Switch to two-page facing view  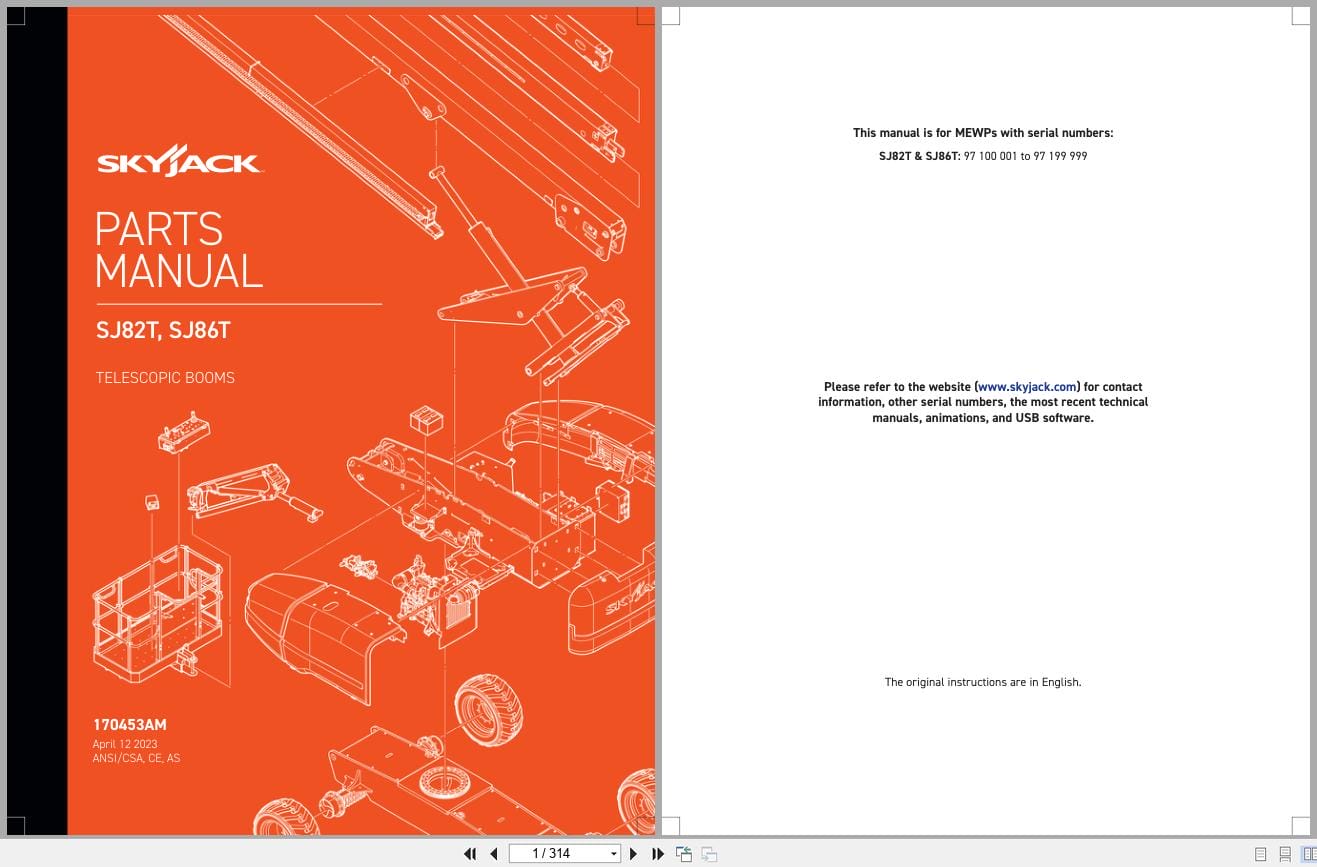coord(1309,854)
